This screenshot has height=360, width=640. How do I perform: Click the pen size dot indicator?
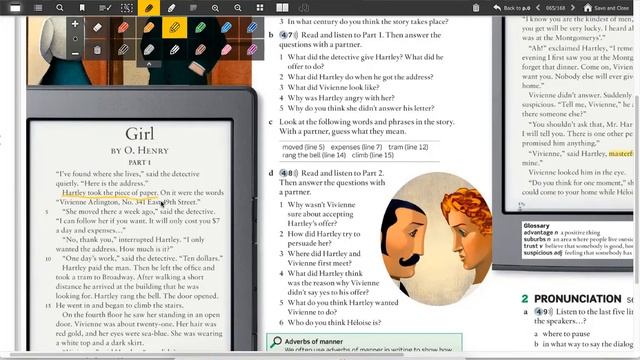click(x=75, y=39)
